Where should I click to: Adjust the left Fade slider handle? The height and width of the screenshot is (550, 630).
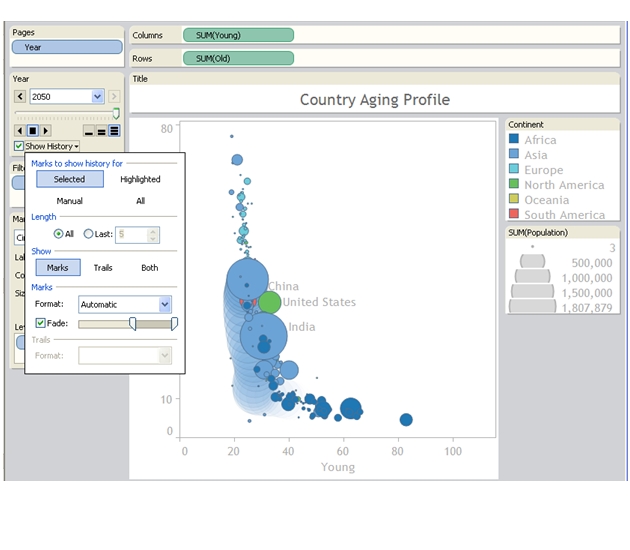133,324
